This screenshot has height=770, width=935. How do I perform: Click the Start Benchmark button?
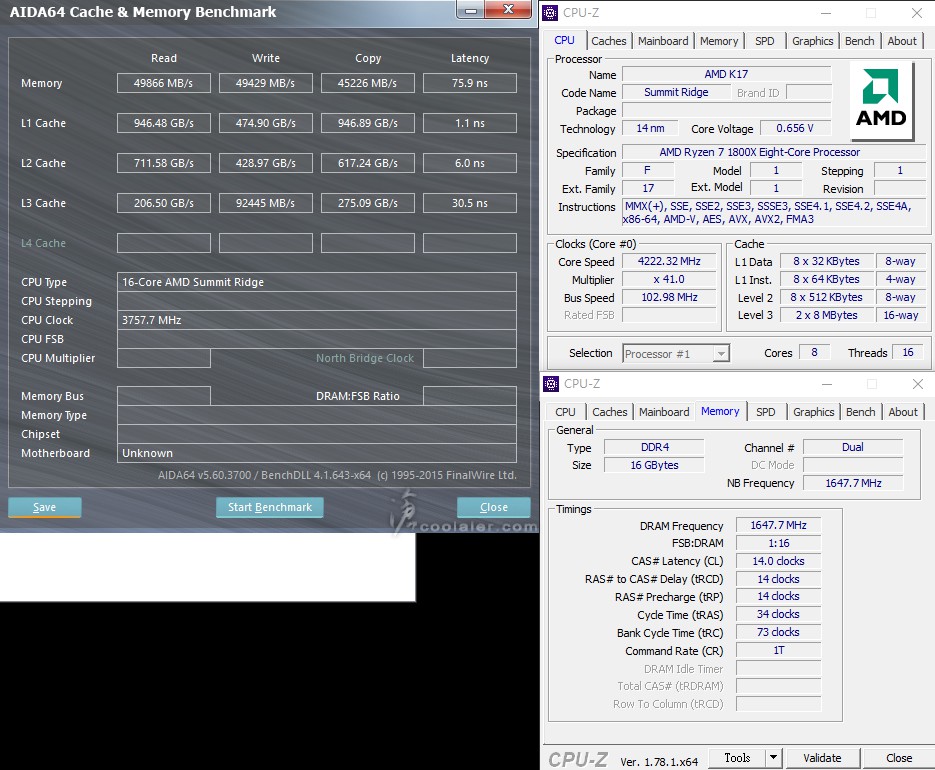[270, 507]
